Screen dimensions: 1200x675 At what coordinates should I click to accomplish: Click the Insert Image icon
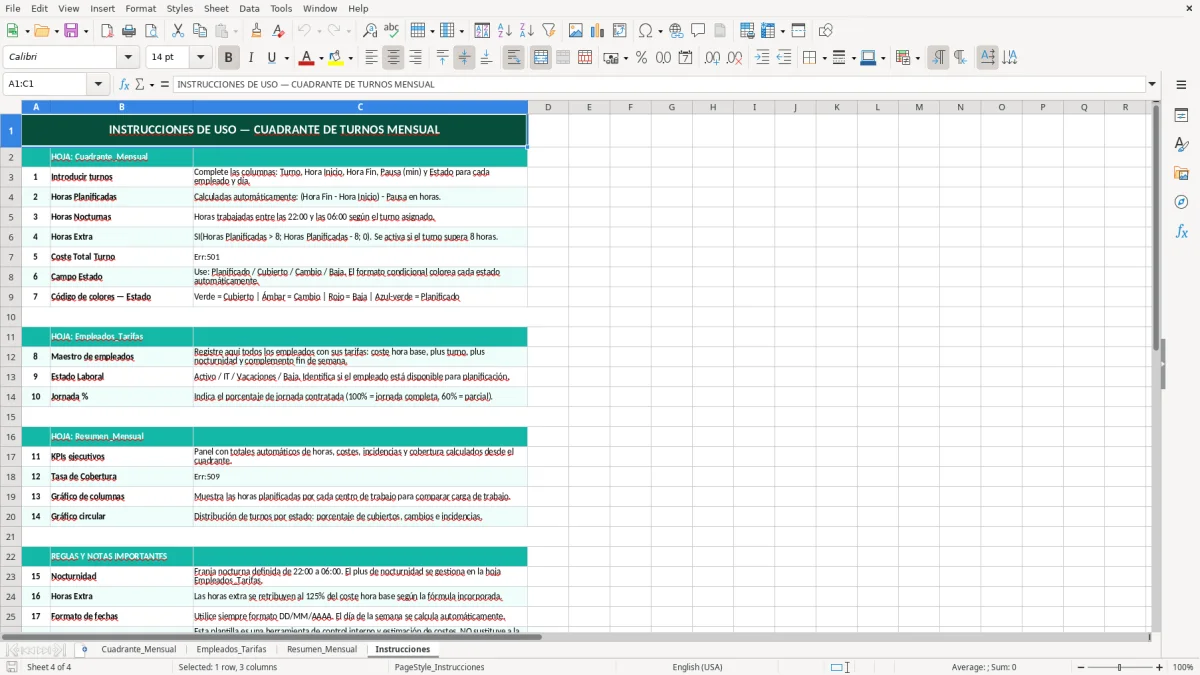pyautogui.click(x=576, y=31)
